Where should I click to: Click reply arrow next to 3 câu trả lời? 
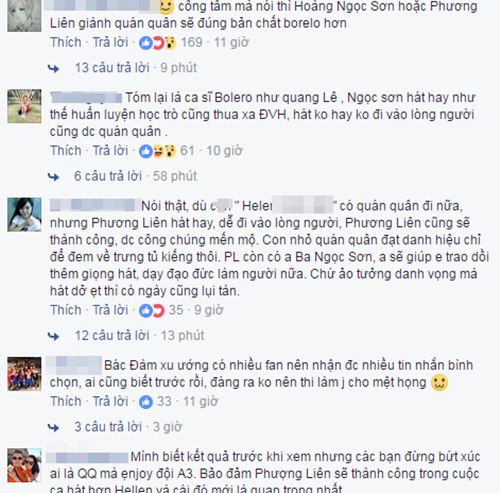point(53,428)
